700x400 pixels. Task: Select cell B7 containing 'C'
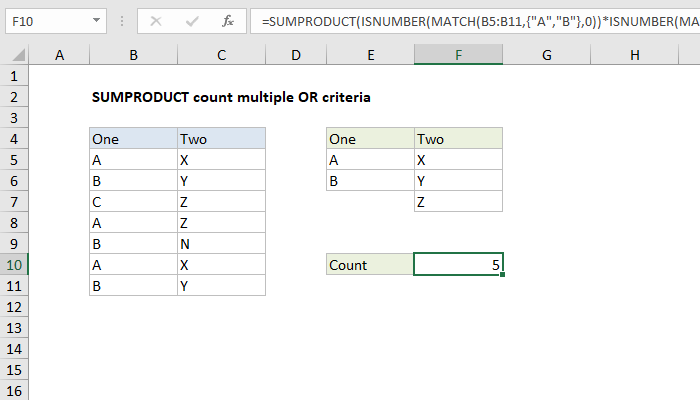[x=133, y=202]
